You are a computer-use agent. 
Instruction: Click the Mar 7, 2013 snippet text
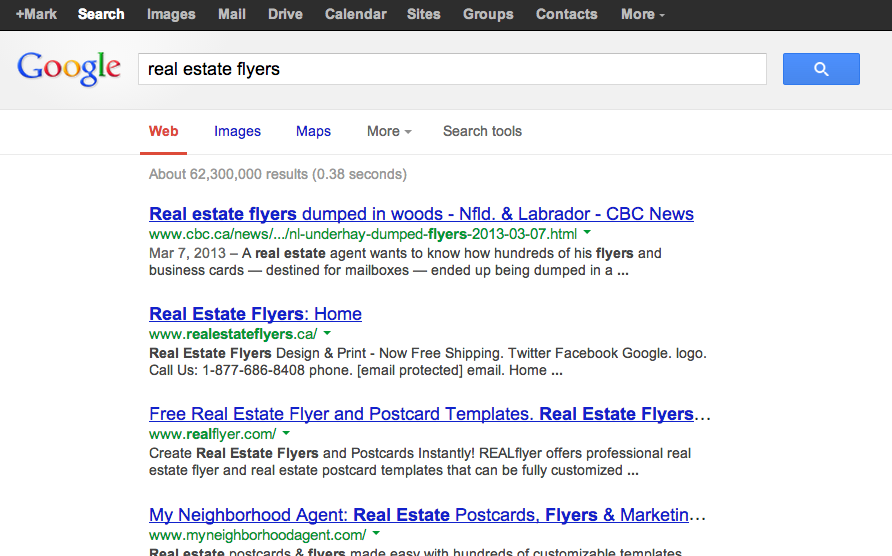point(405,262)
